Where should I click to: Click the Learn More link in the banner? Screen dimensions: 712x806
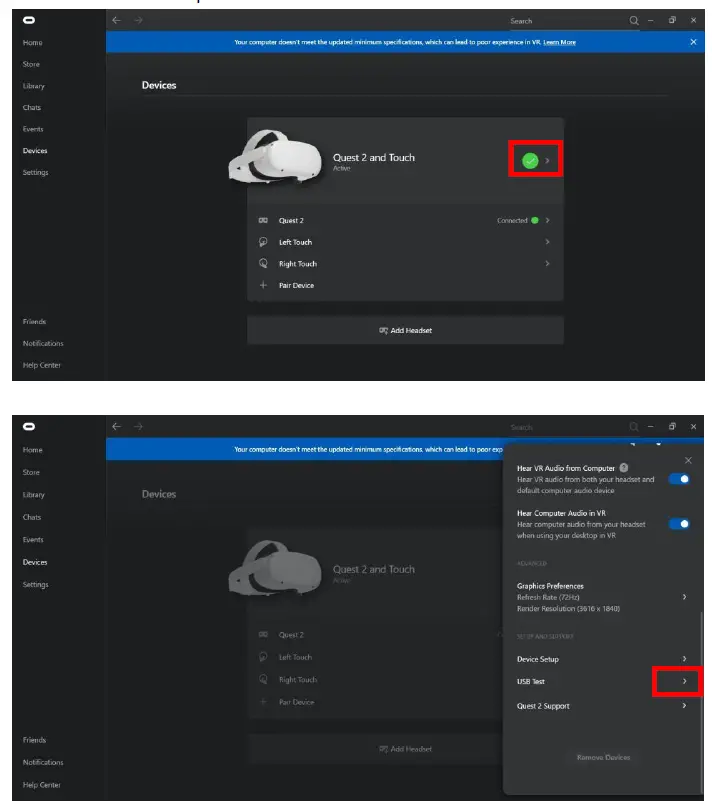(x=559, y=42)
